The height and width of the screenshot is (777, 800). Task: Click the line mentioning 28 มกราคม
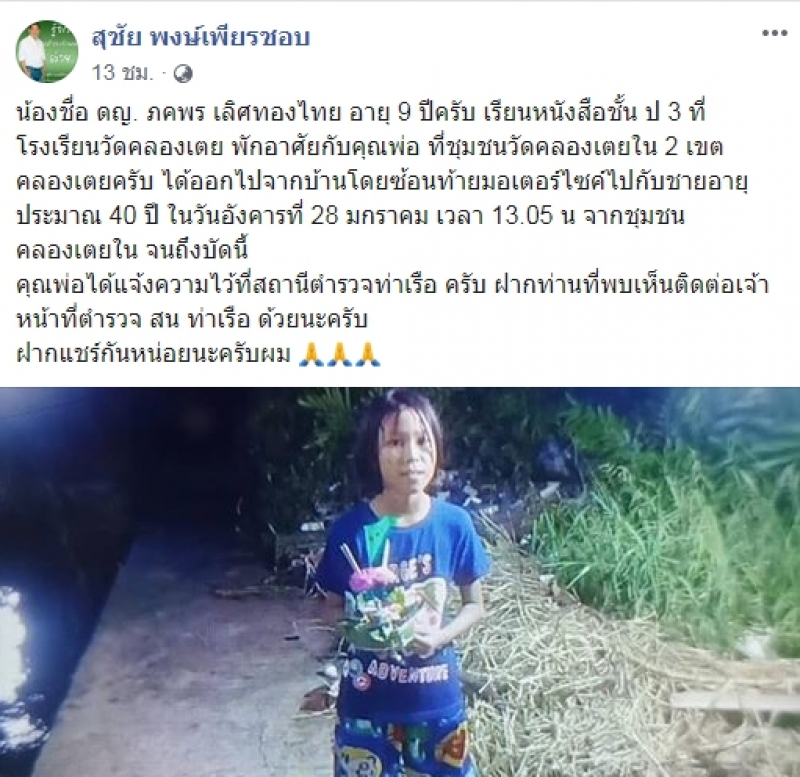[x=351, y=216]
